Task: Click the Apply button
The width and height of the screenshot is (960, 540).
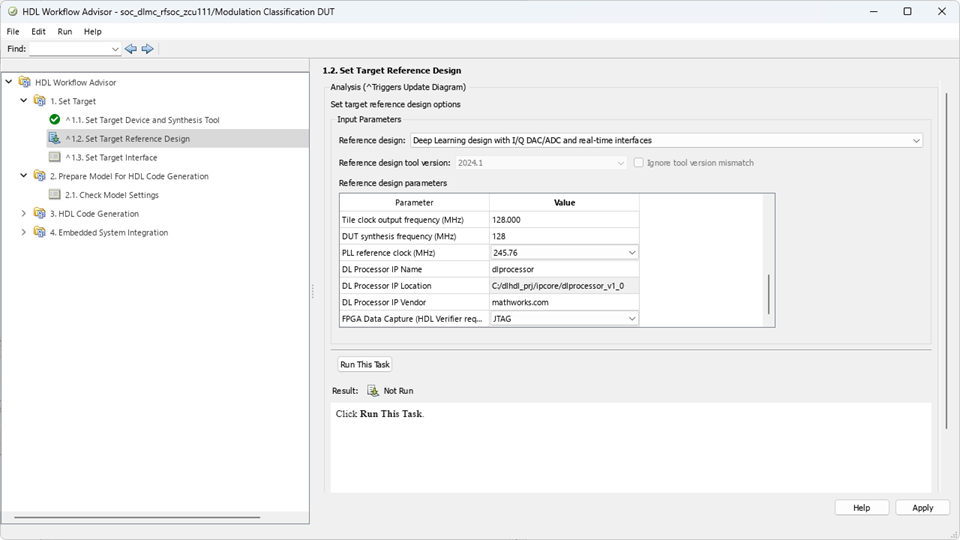Action: point(922,508)
